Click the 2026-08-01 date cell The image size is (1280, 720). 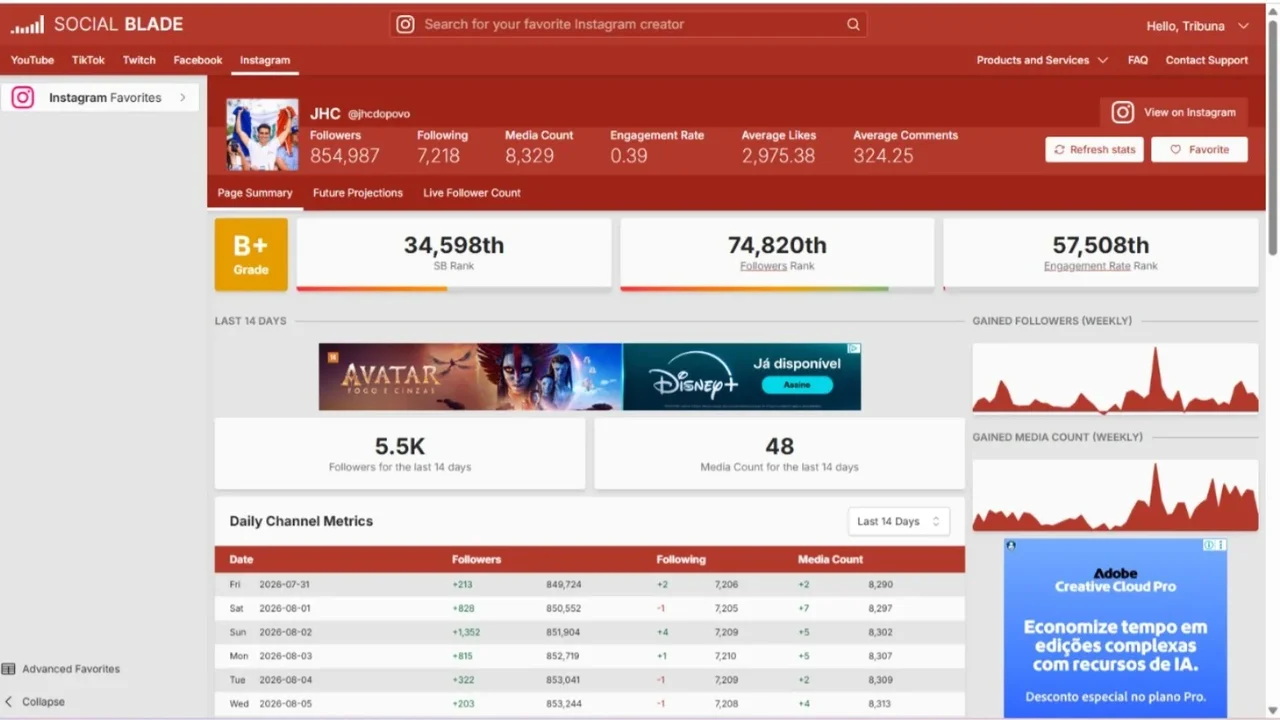284,608
